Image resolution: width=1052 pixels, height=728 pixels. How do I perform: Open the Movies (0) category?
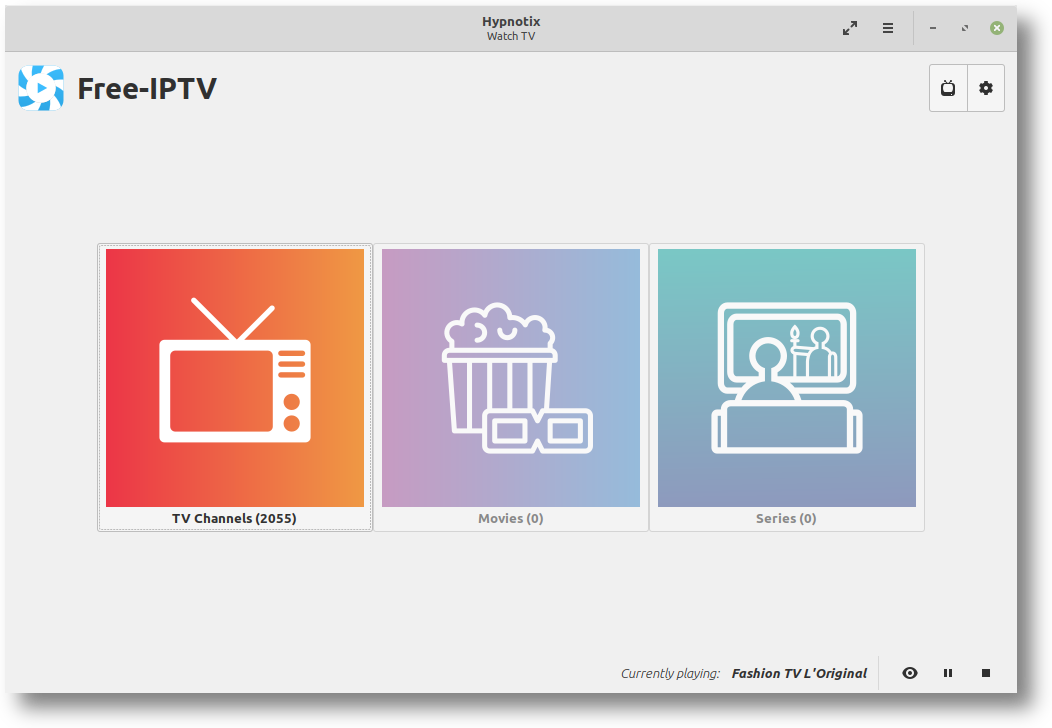point(511,388)
